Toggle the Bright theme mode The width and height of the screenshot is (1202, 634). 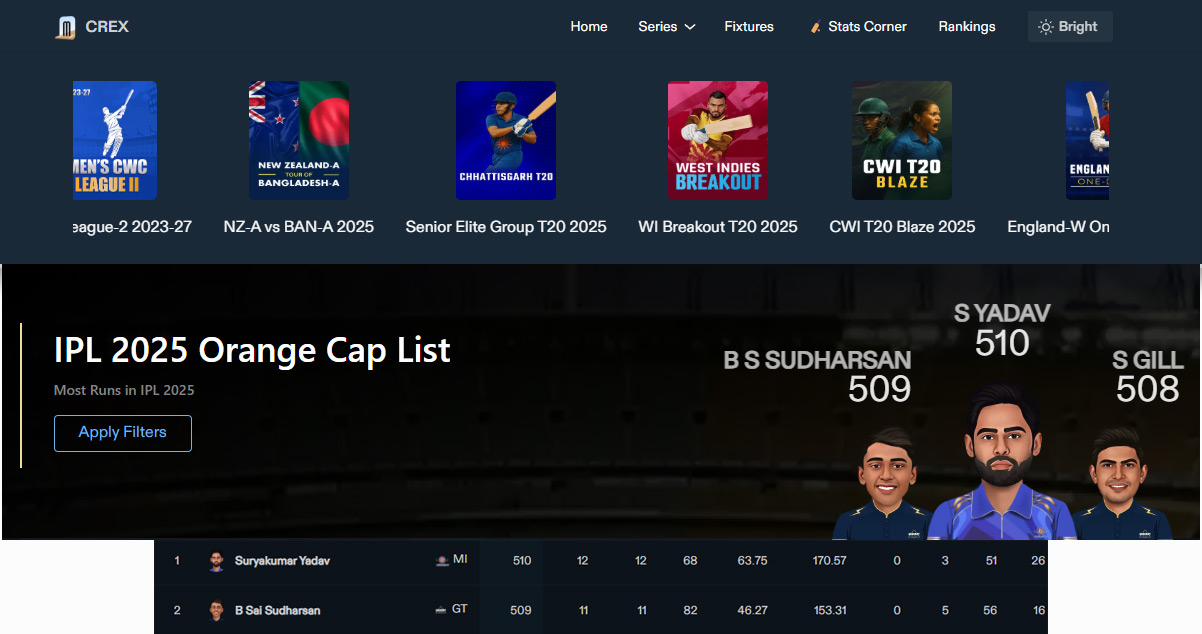tap(1069, 27)
